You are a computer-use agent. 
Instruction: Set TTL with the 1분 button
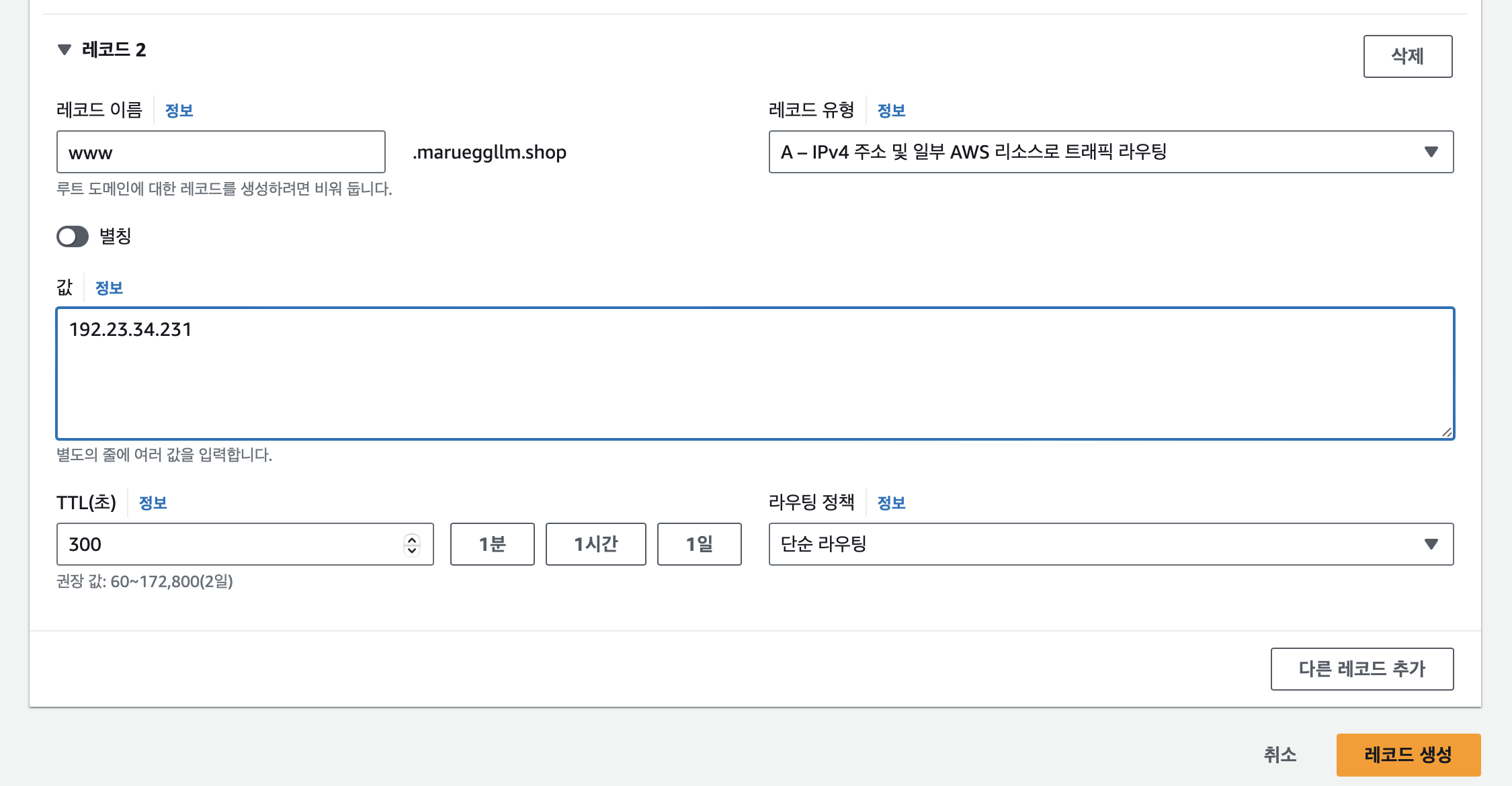tap(492, 545)
